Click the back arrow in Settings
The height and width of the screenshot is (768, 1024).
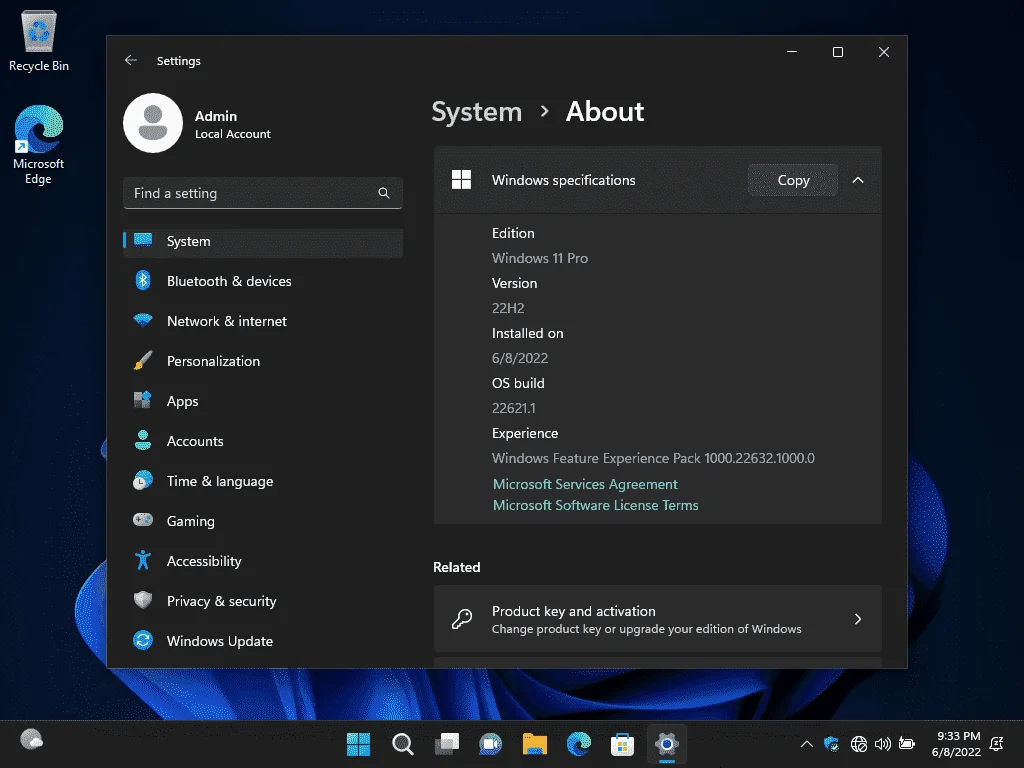(131, 60)
